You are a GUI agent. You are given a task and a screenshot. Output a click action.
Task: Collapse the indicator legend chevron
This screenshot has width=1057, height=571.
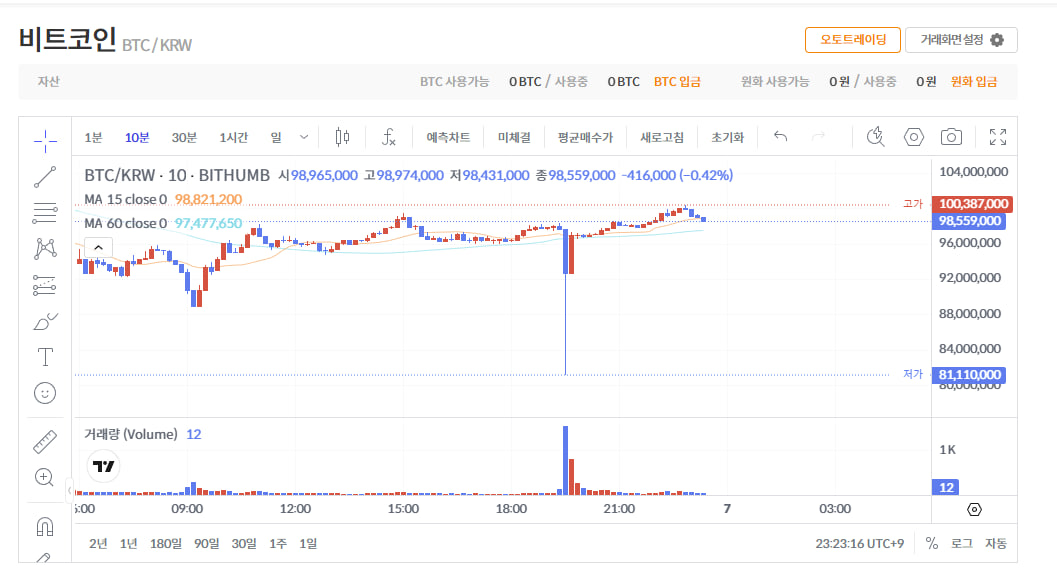[98, 247]
